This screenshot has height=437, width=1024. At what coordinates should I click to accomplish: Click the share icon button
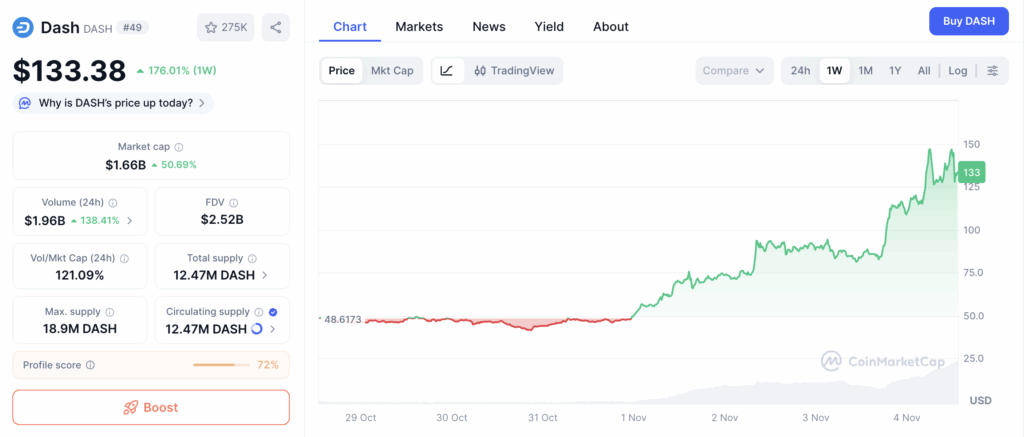[275, 27]
